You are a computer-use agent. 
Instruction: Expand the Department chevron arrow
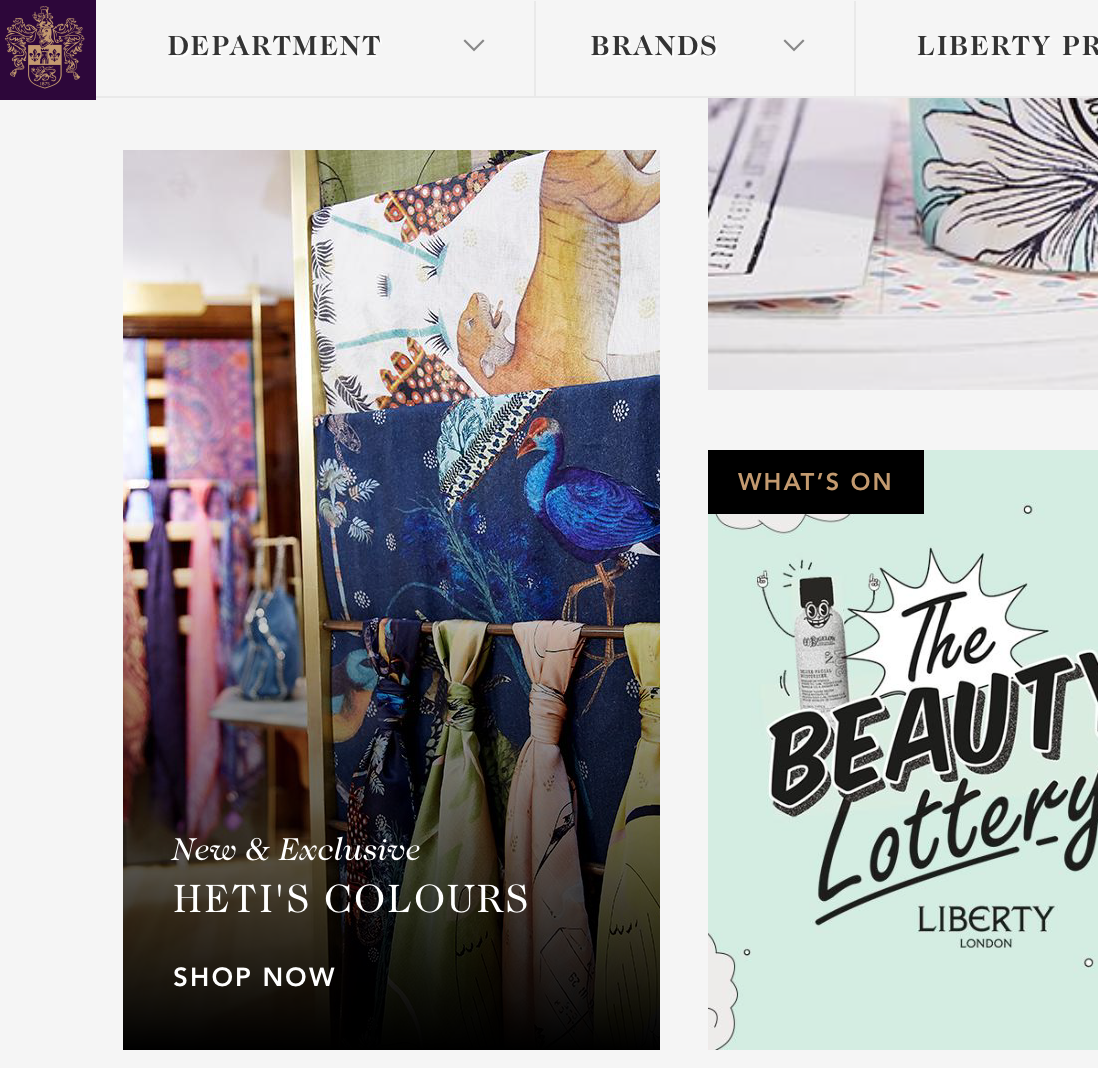coord(474,46)
